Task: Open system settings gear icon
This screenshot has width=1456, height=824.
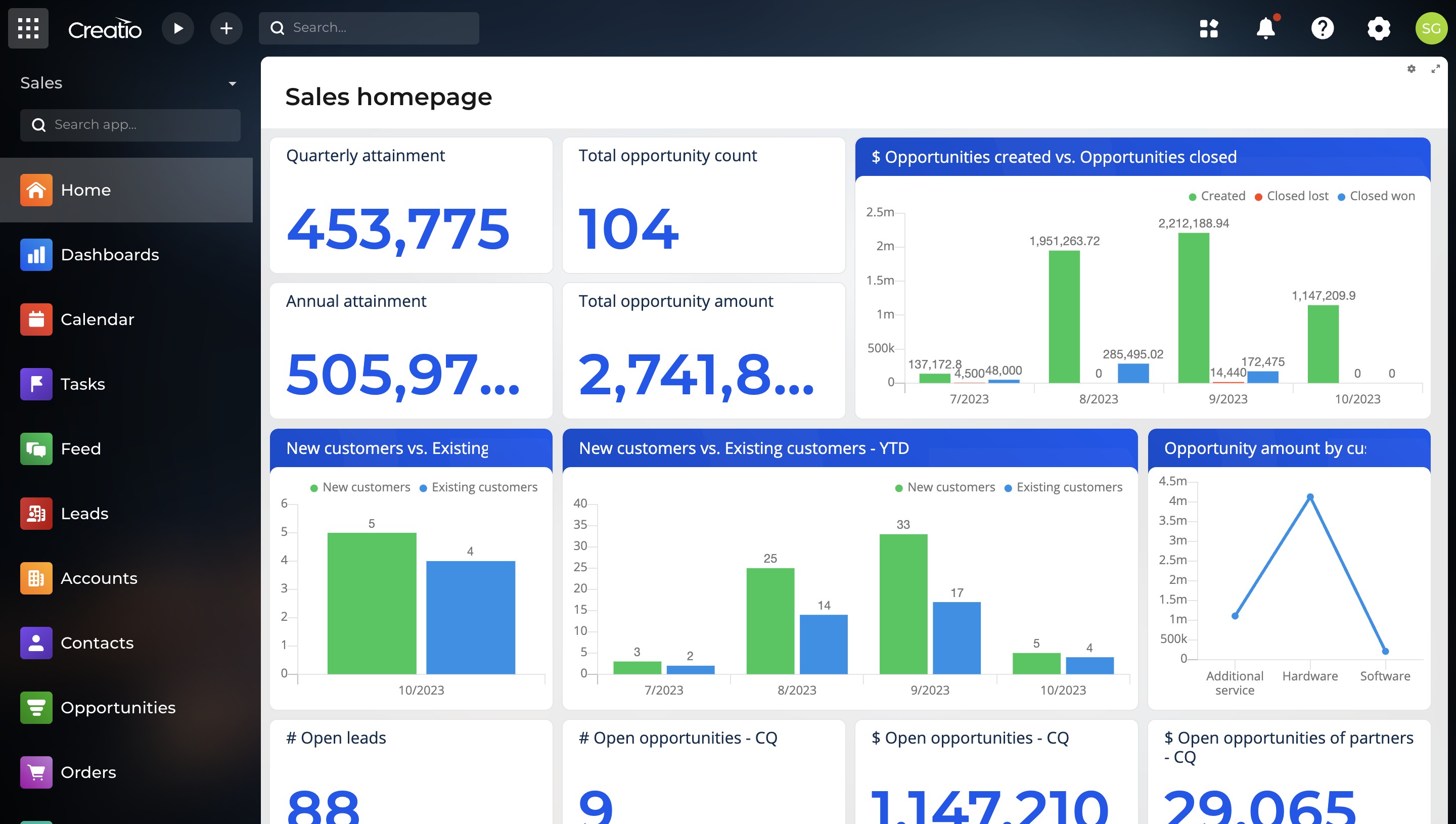Action: [x=1379, y=28]
